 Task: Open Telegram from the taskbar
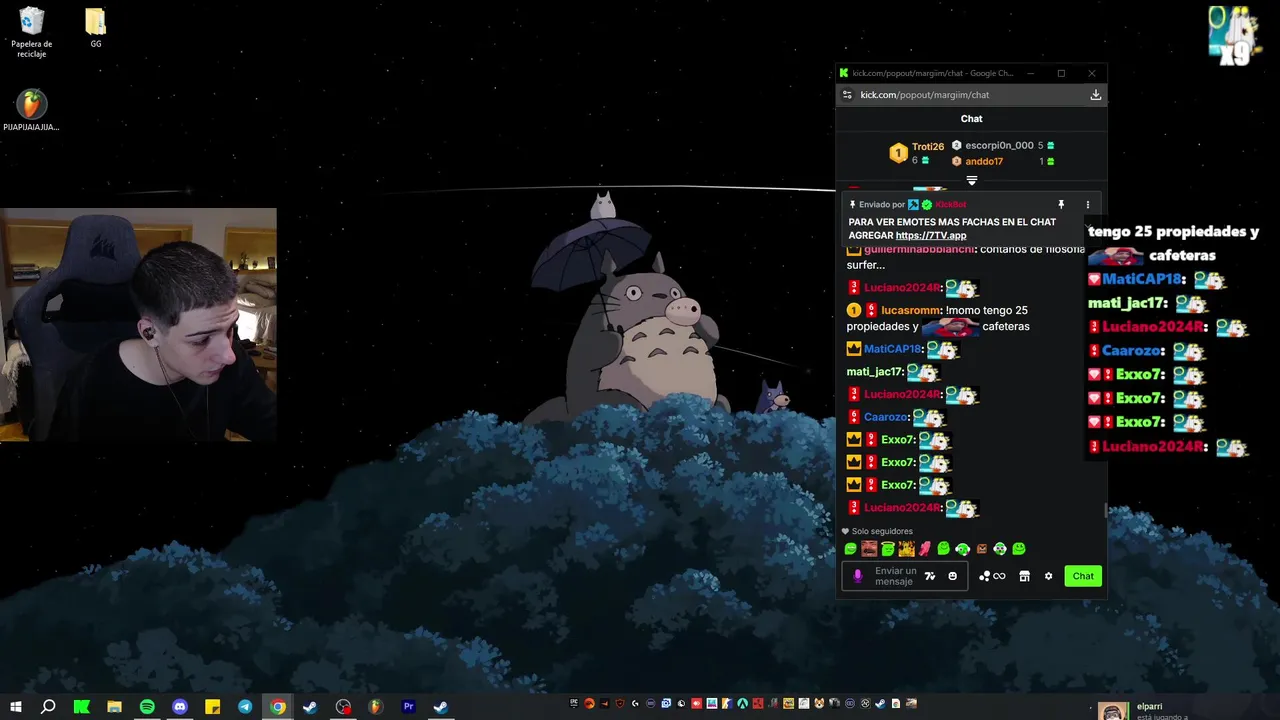(245, 707)
